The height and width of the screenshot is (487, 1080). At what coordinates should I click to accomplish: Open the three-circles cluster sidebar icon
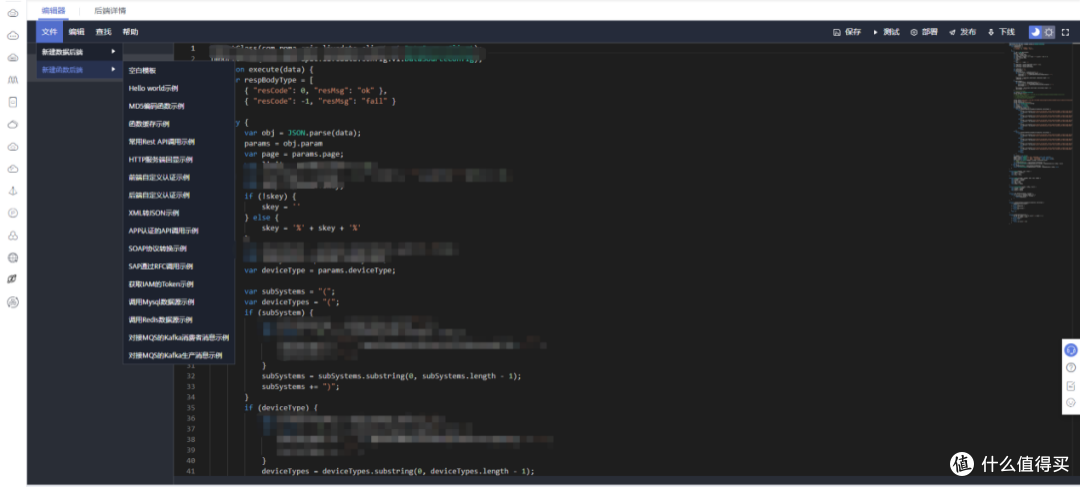click(x=13, y=236)
